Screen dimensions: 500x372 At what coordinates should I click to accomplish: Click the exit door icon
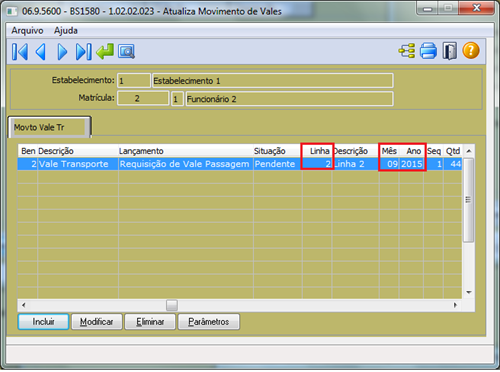pyautogui.click(x=450, y=51)
